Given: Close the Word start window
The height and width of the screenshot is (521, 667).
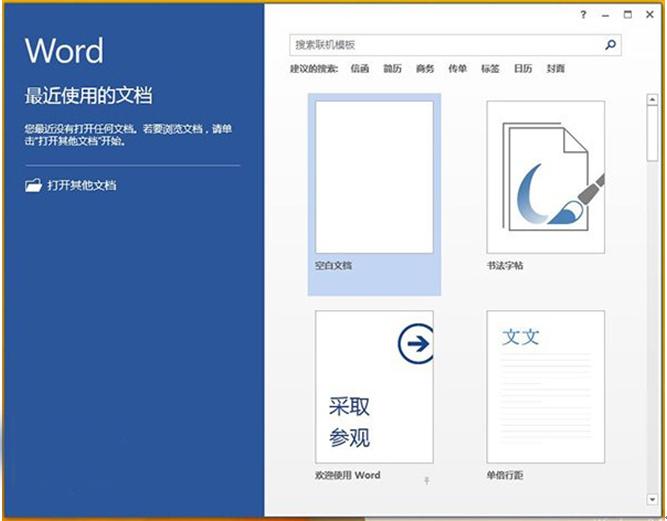Looking at the screenshot, I should (651, 15).
